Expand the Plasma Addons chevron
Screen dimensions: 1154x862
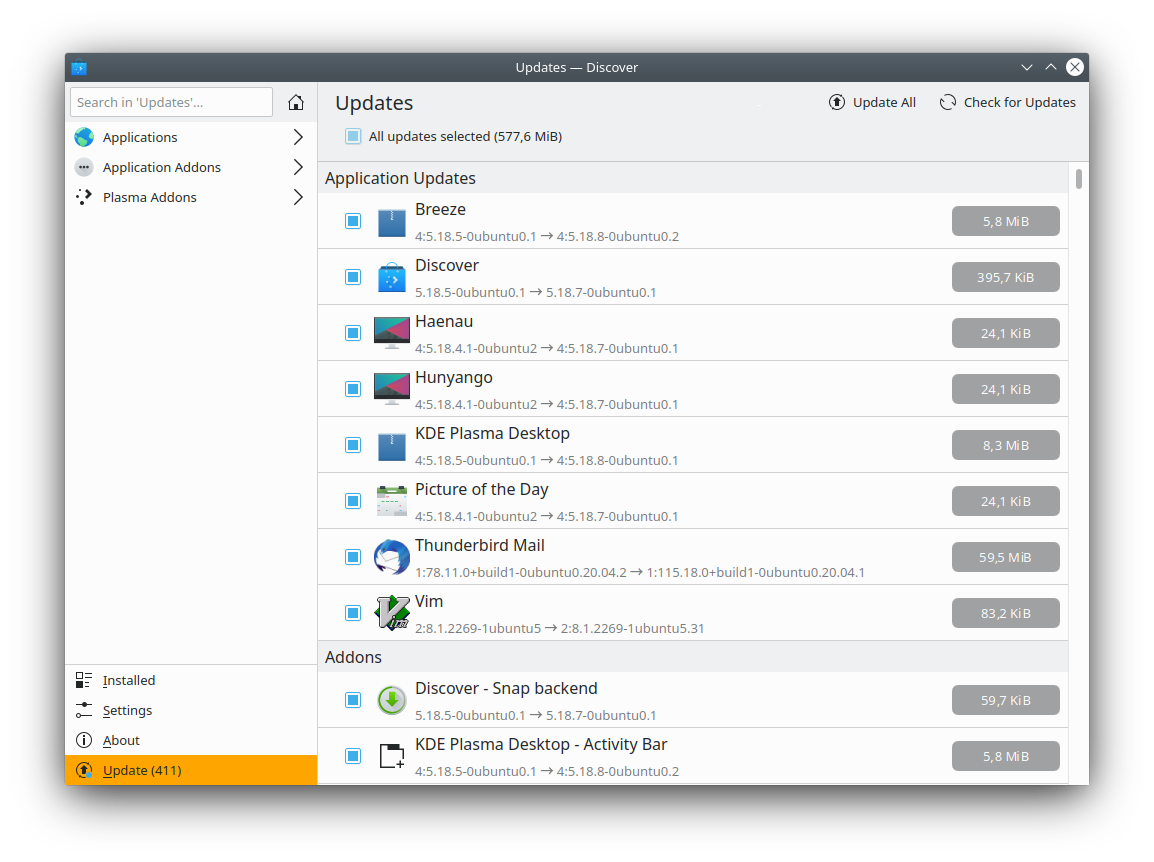coord(298,197)
